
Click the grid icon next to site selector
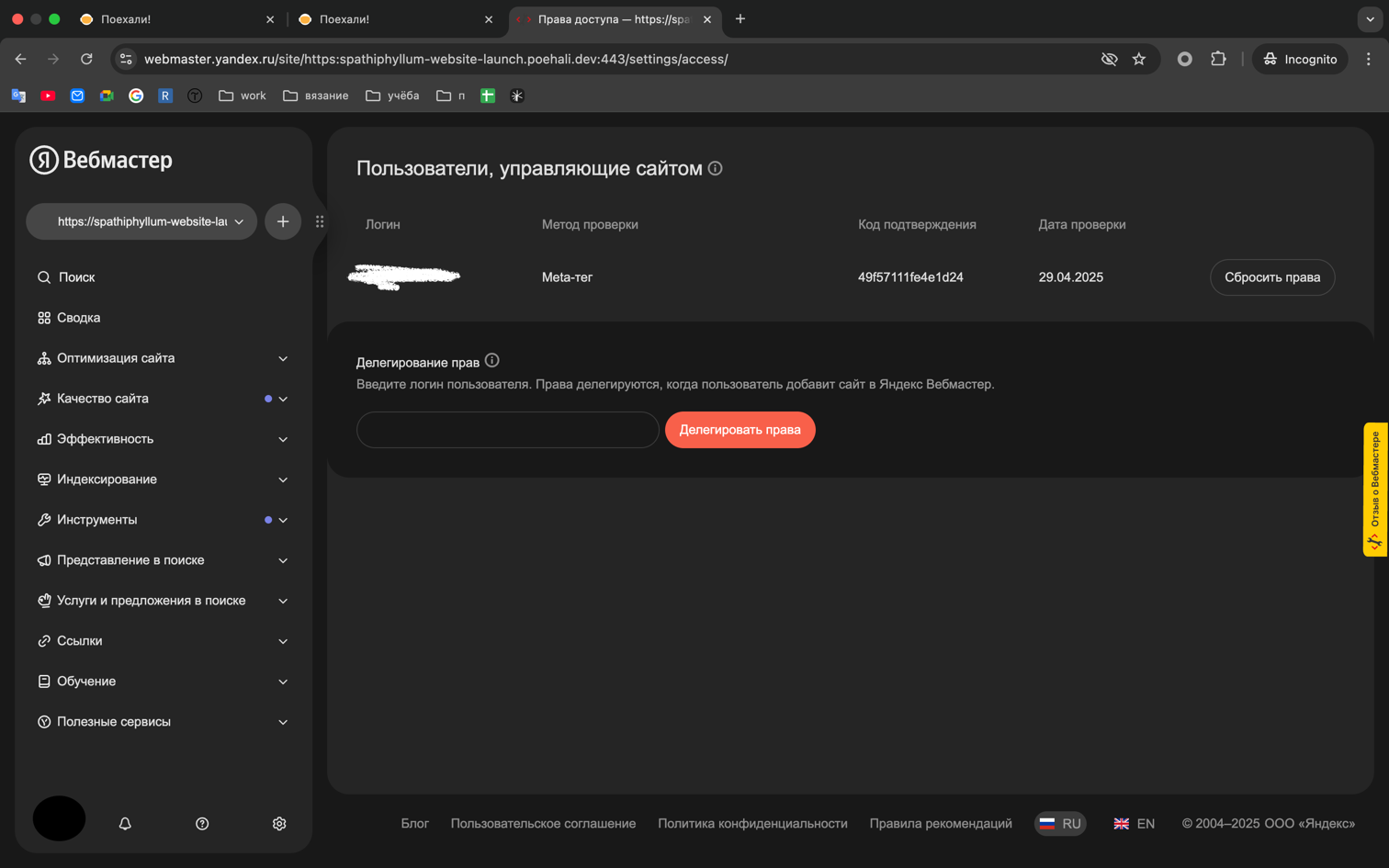(x=320, y=221)
